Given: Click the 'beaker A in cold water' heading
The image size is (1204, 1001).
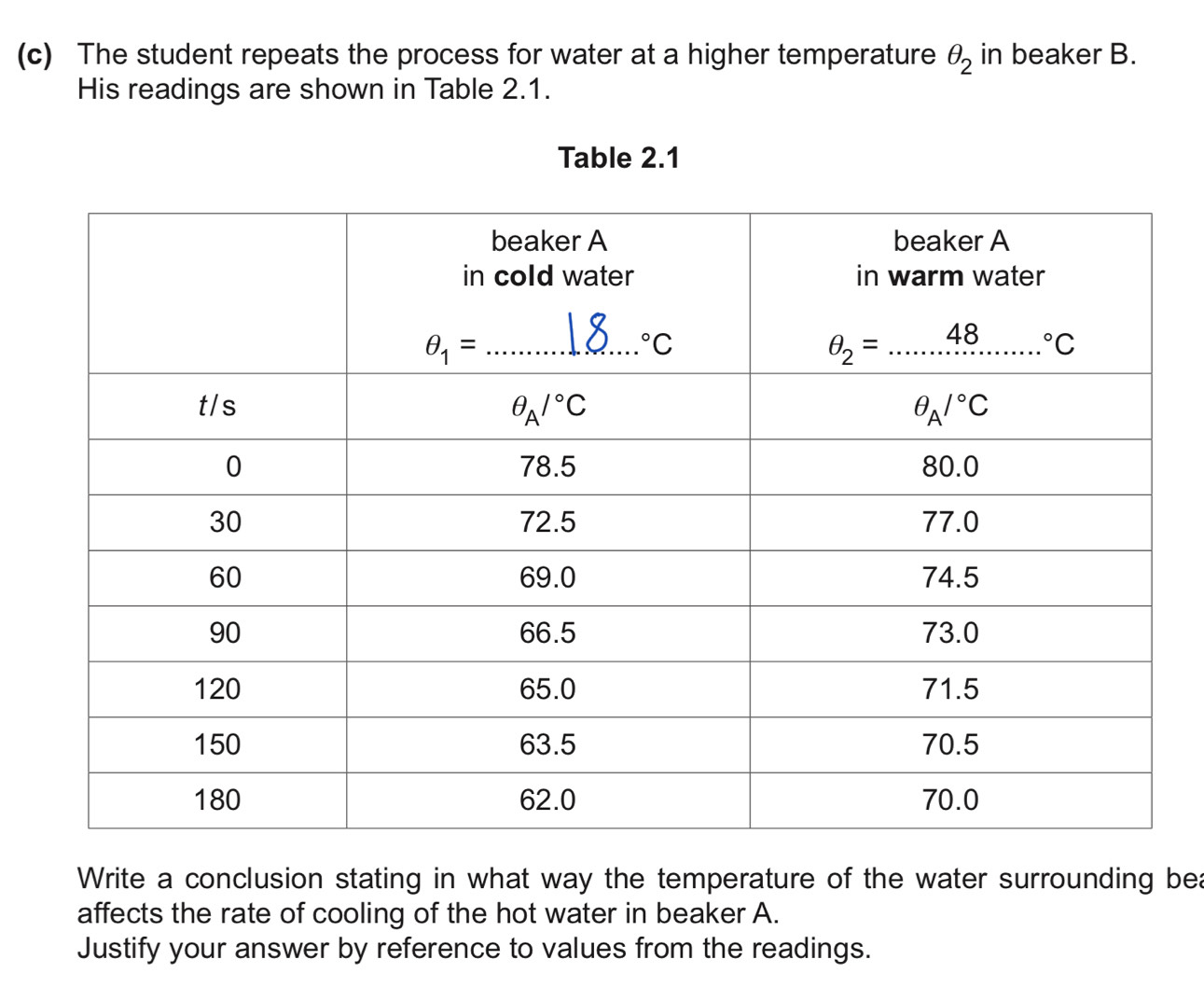Looking at the screenshot, I should pos(548,258).
